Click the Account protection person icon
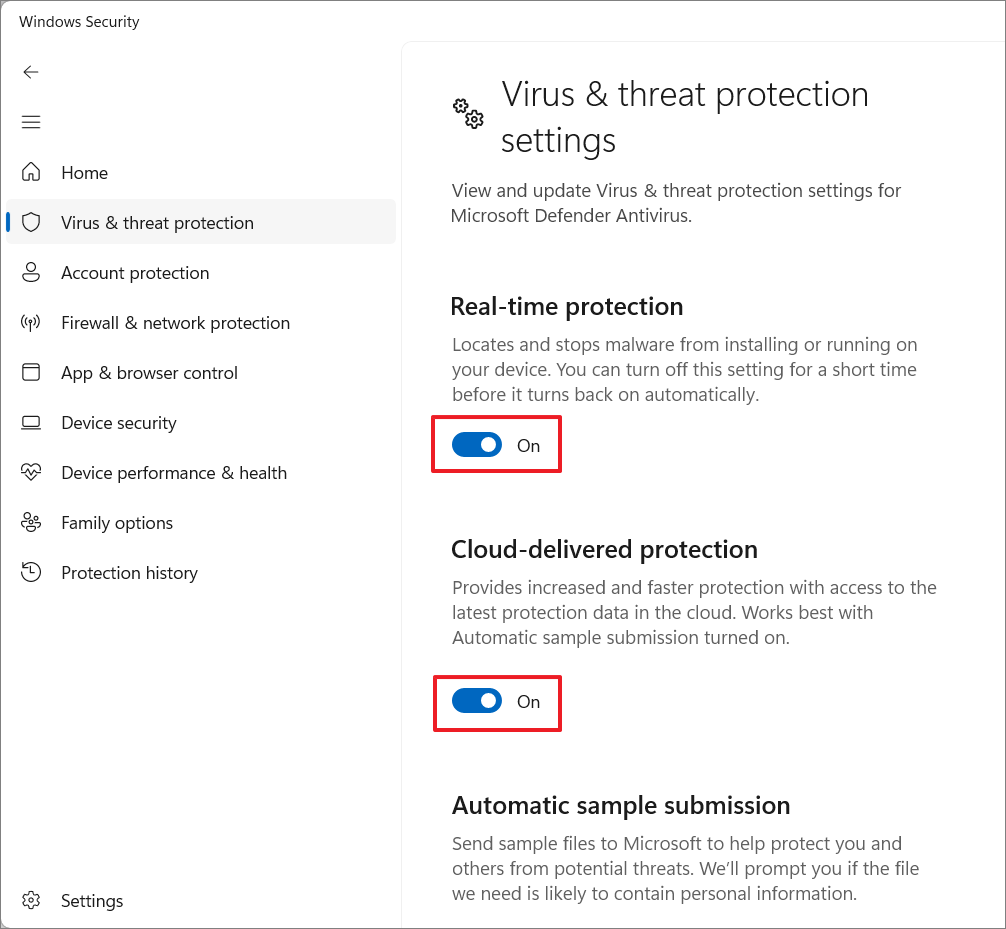1006x929 pixels. [31, 272]
